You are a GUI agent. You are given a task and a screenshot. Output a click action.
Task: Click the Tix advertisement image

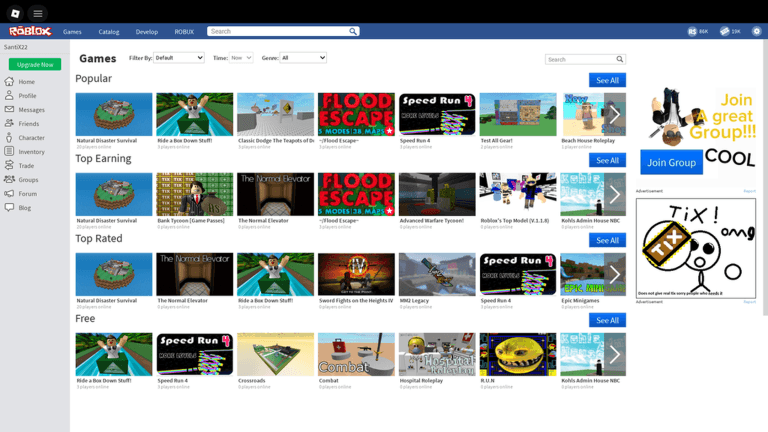pyautogui.click(x=696, y=248)
